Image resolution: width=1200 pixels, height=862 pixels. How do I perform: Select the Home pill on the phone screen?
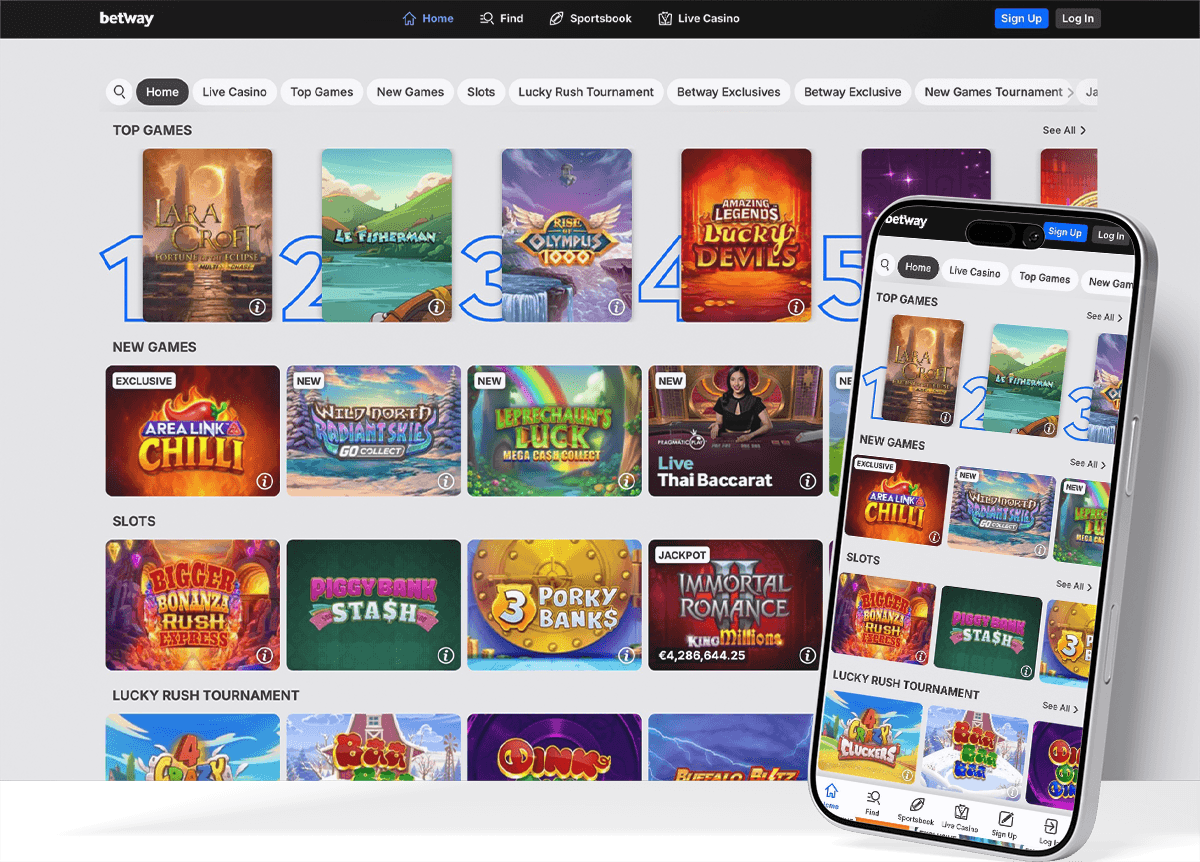918,268
